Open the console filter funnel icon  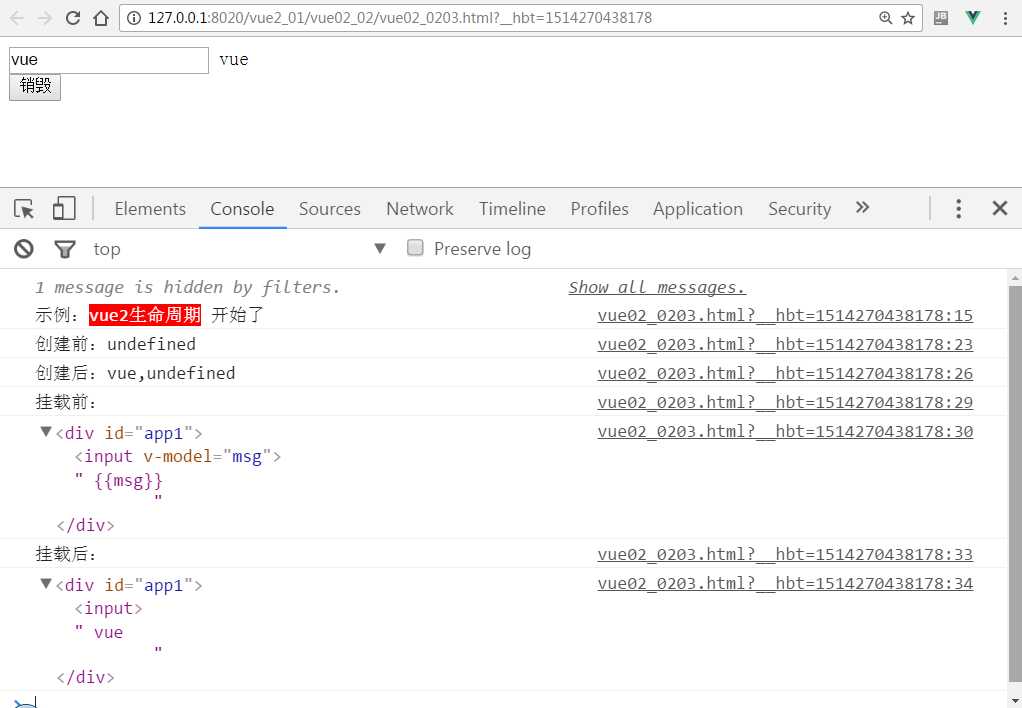coord(65,248)
